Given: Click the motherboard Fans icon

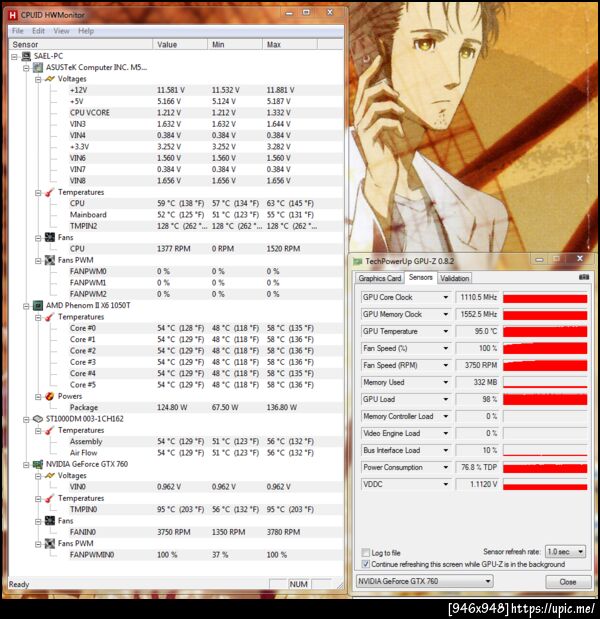Looking at the screenshot, I should [50, 238].
